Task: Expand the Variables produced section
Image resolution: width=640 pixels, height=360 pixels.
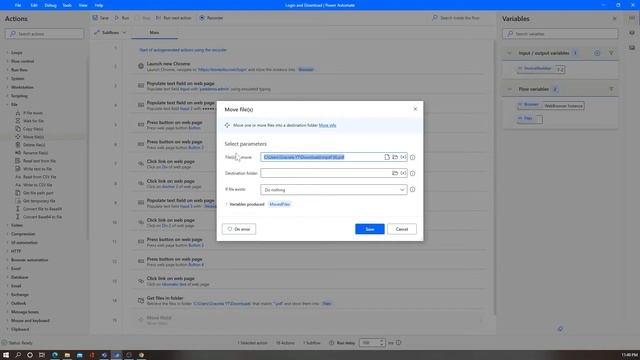Action: pos(227,204)
